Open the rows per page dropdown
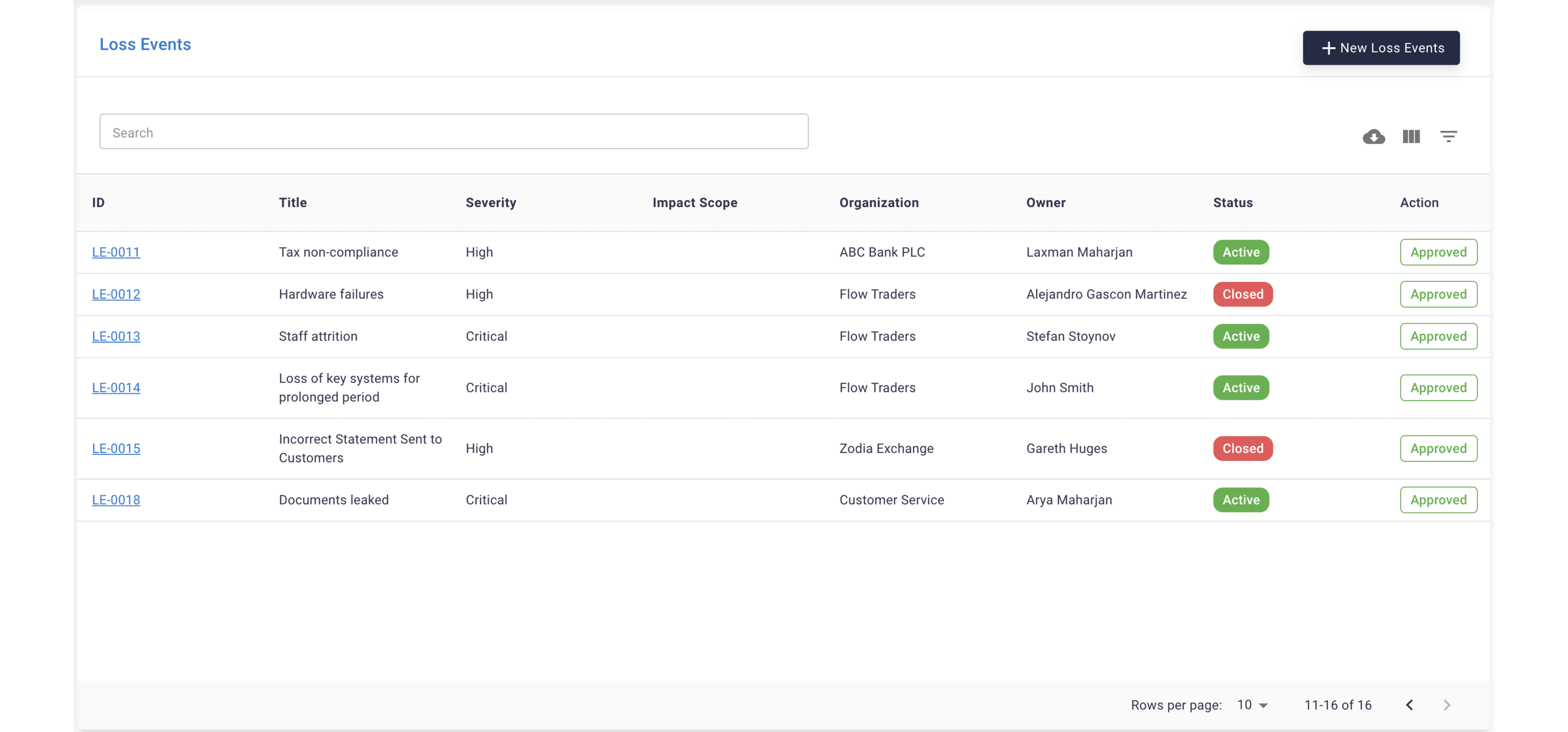 point(1252,705)
